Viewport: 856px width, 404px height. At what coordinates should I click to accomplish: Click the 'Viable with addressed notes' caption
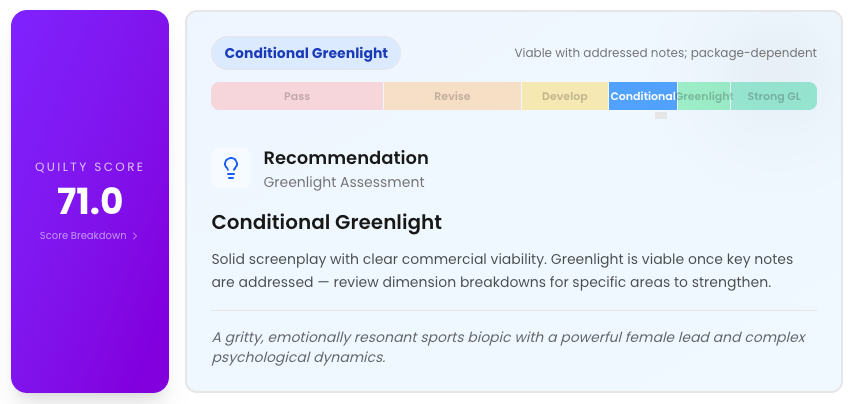[665, 53]
